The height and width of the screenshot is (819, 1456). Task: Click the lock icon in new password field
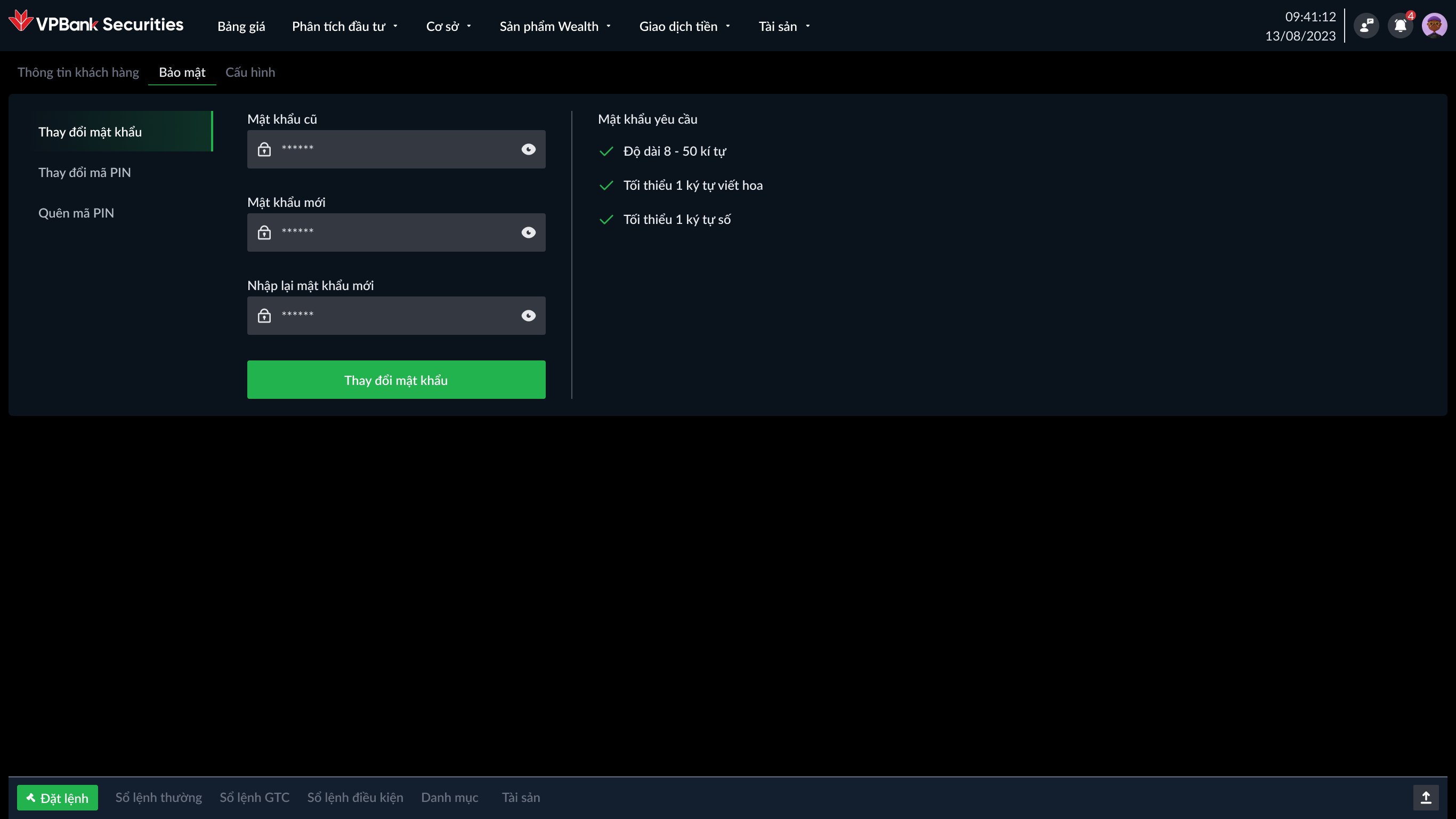coord(264,232)
